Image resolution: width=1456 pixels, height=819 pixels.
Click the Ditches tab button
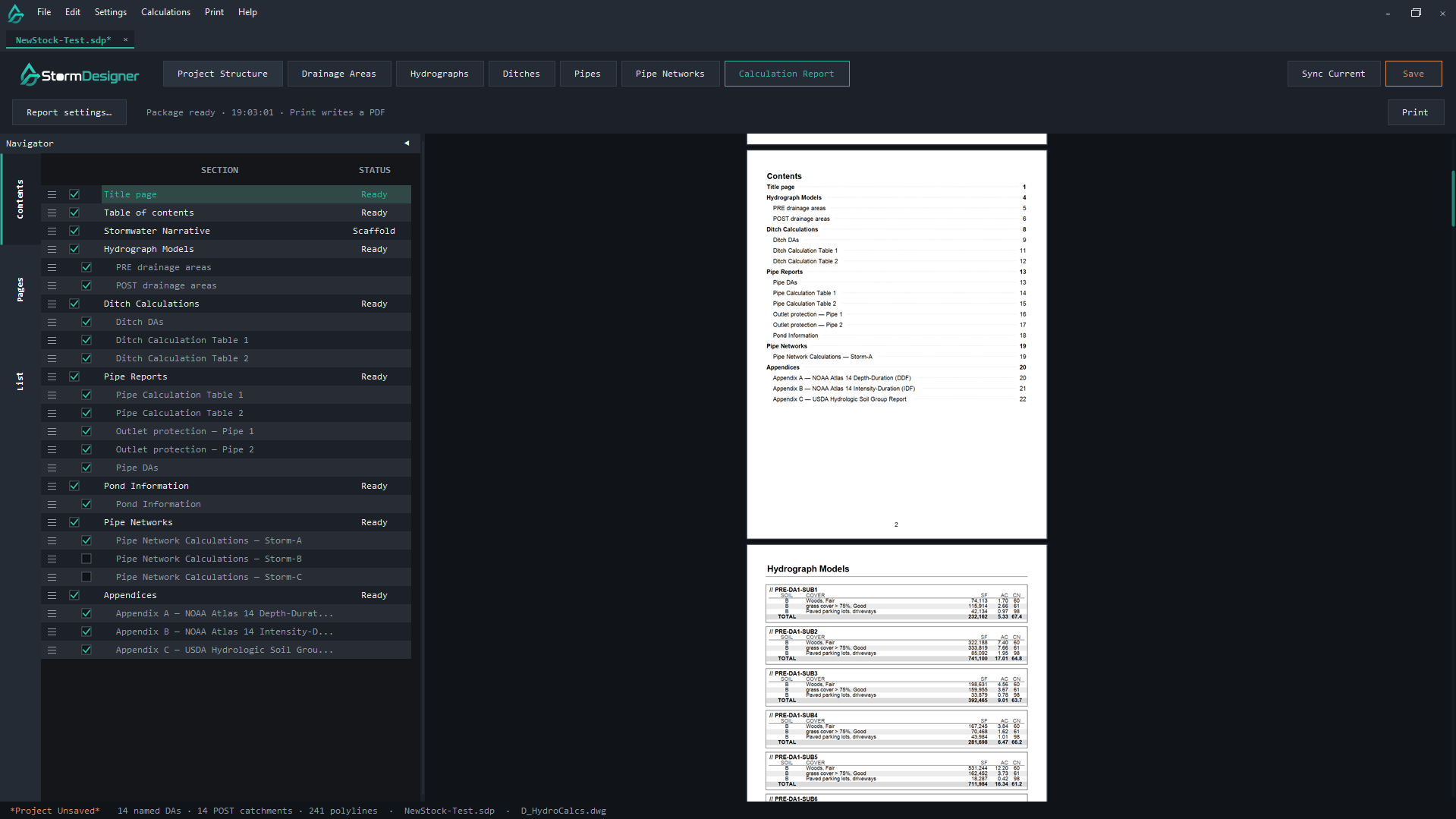(521, 74)
